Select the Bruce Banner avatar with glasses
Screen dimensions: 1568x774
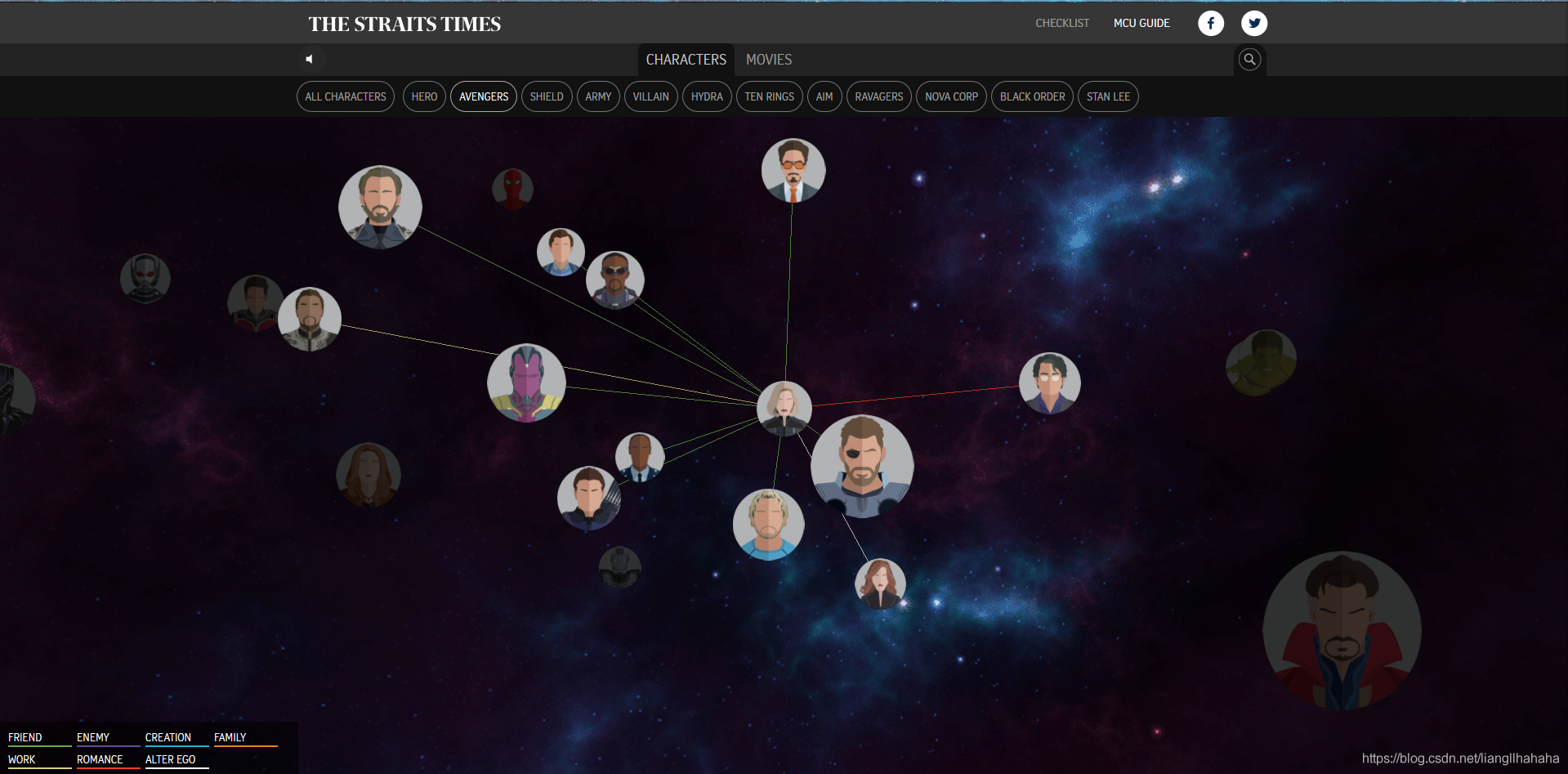click(x=1050, y=383)
